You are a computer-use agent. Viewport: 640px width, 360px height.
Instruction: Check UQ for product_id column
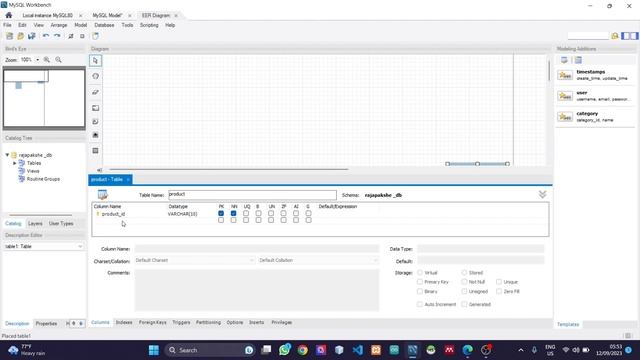coord(246,213)
